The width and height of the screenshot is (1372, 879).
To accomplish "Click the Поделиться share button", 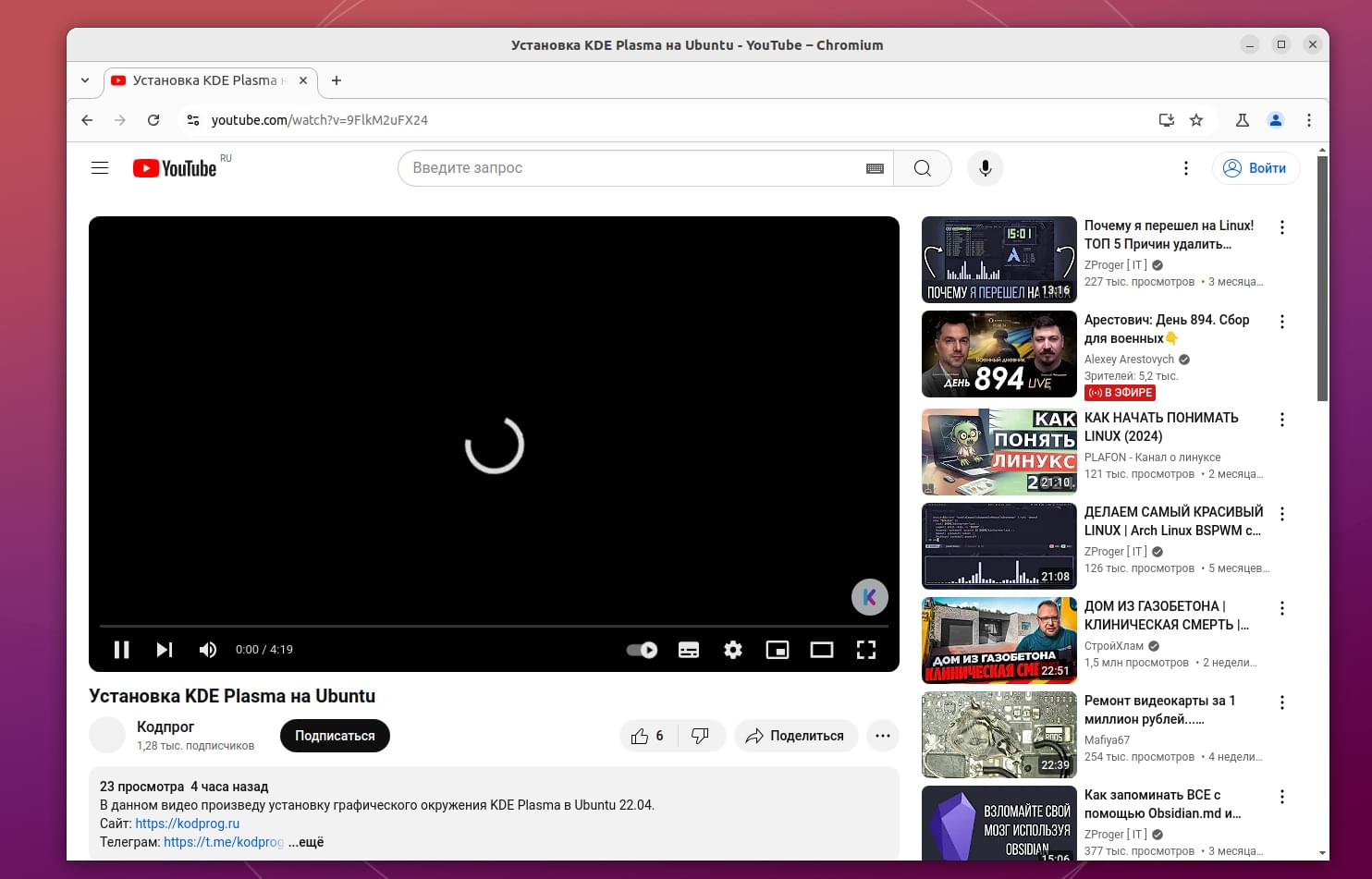I will 796,736.
